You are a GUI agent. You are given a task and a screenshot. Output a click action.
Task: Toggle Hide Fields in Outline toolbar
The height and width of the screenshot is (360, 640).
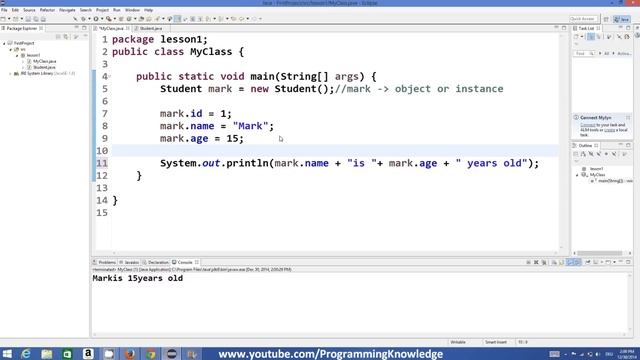[x=591, y=154]
